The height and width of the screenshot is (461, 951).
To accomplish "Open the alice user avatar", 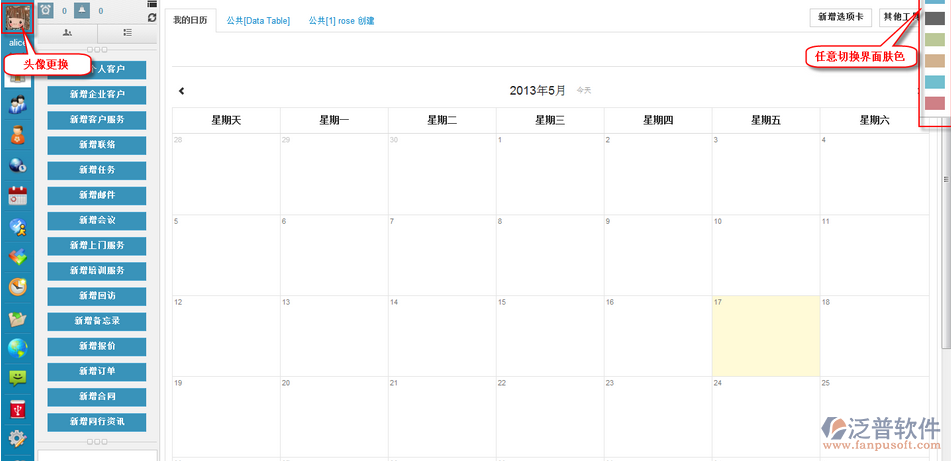I will (18, 18).
